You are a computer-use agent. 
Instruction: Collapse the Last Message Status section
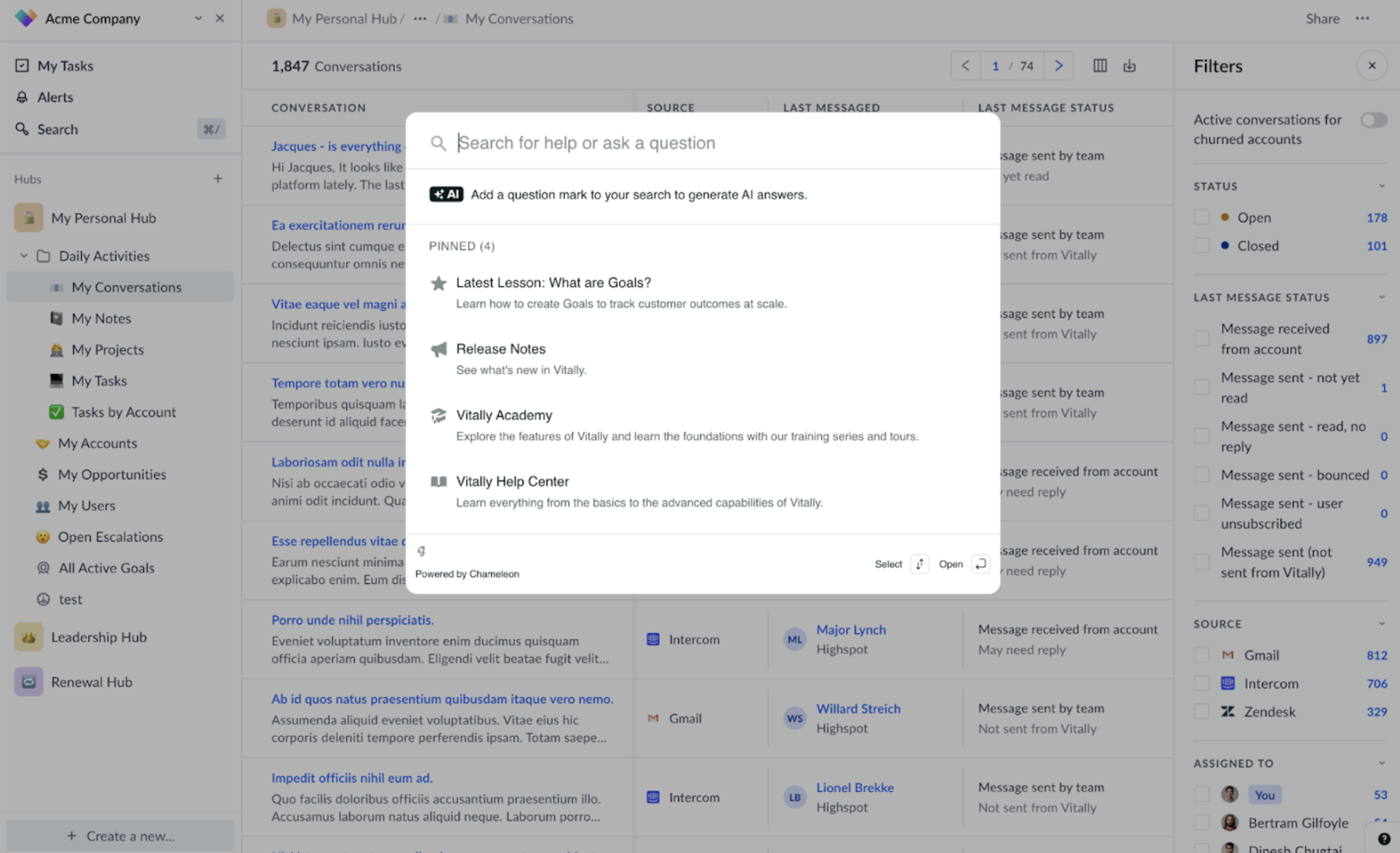click(x=1381, y=297)
